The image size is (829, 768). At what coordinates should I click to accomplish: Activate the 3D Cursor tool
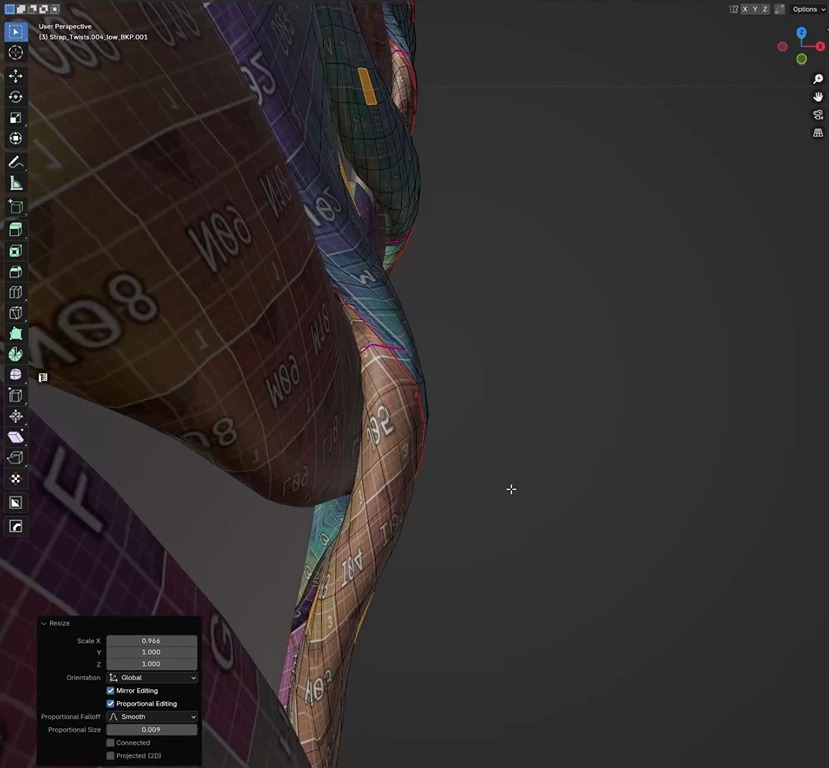15,52
